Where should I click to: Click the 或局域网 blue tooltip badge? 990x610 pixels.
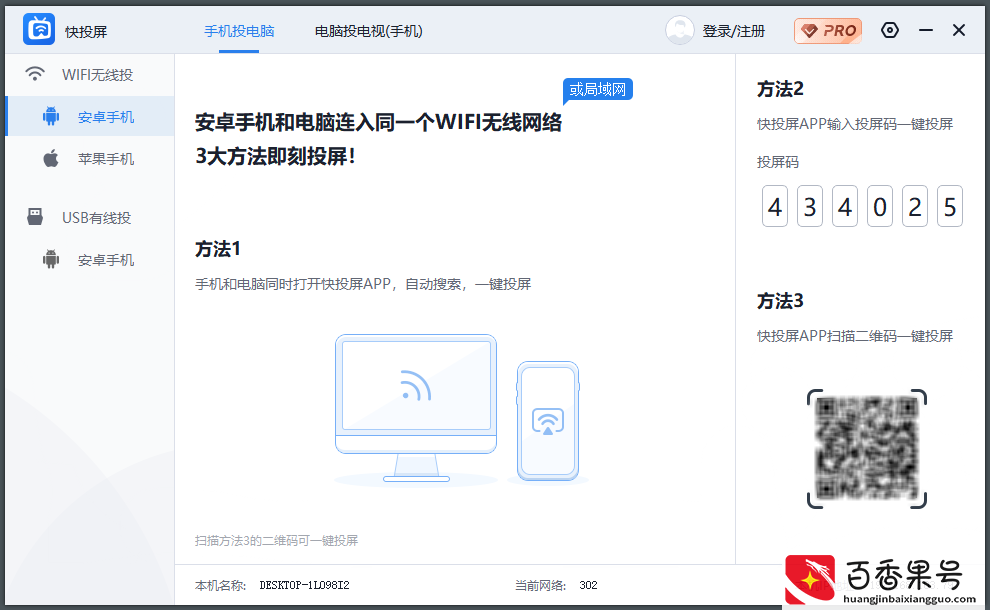(x=597, y=90)
